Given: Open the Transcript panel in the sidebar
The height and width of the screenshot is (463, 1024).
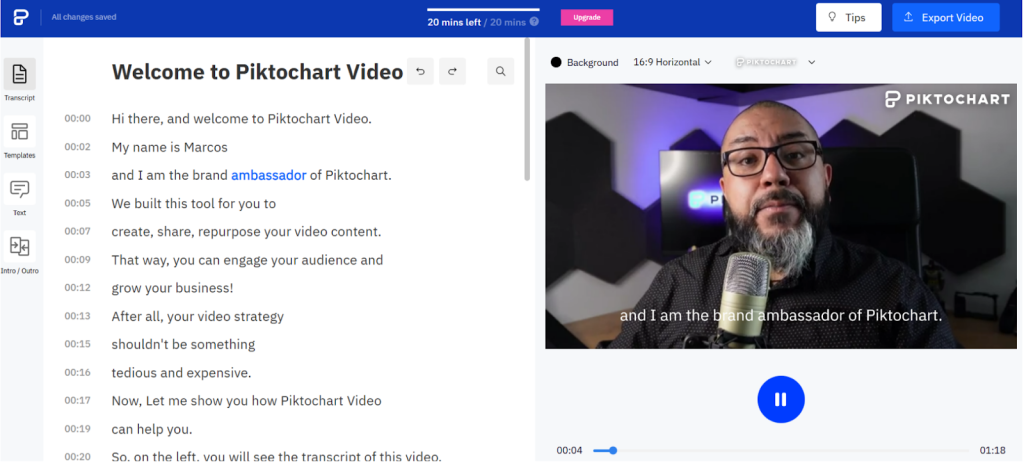Looking at the screenshot, I should click(x=20, y=80).
